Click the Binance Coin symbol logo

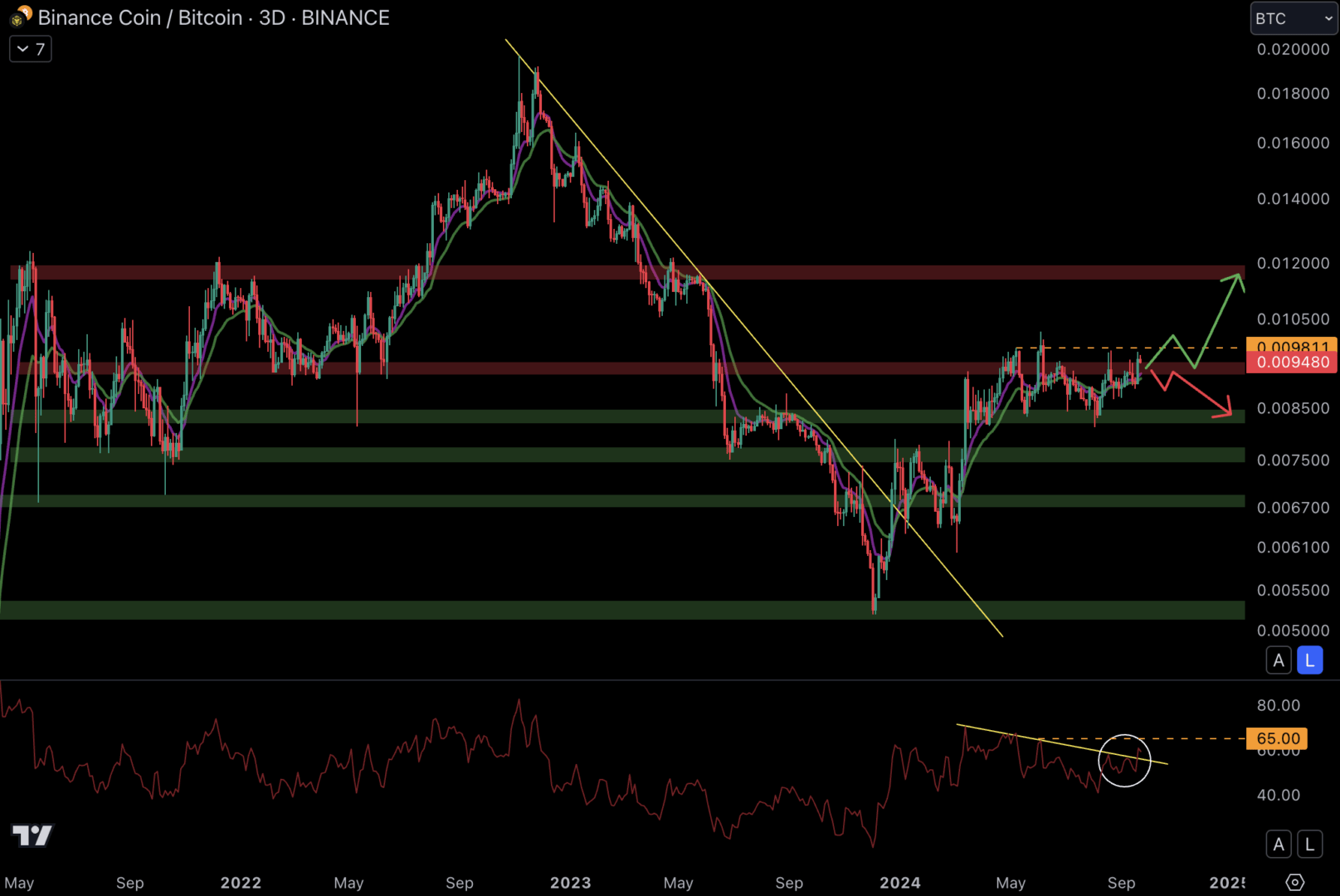20,17
